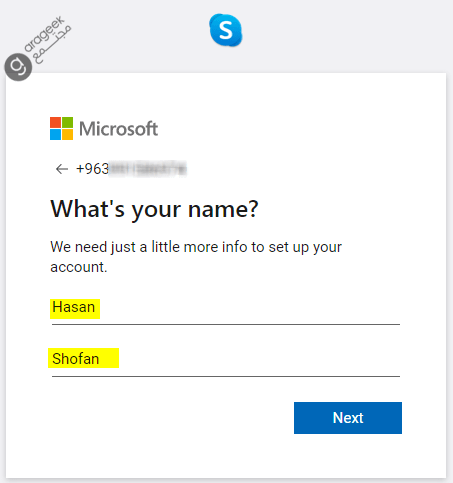Click the Microsoft wordmark text

(x=118, y=129)
